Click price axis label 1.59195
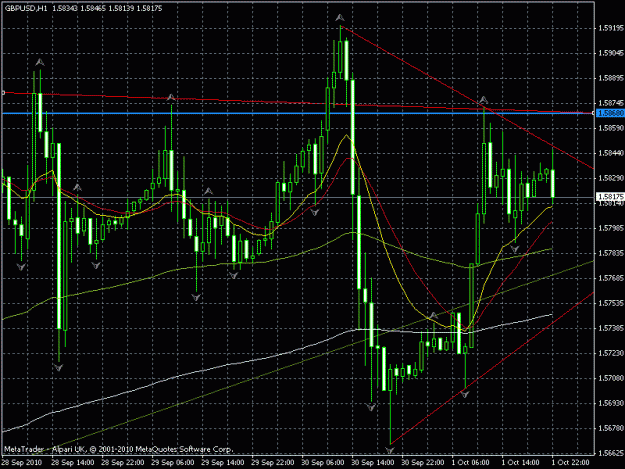Viewport: 625px width, 469px height. 610,28
